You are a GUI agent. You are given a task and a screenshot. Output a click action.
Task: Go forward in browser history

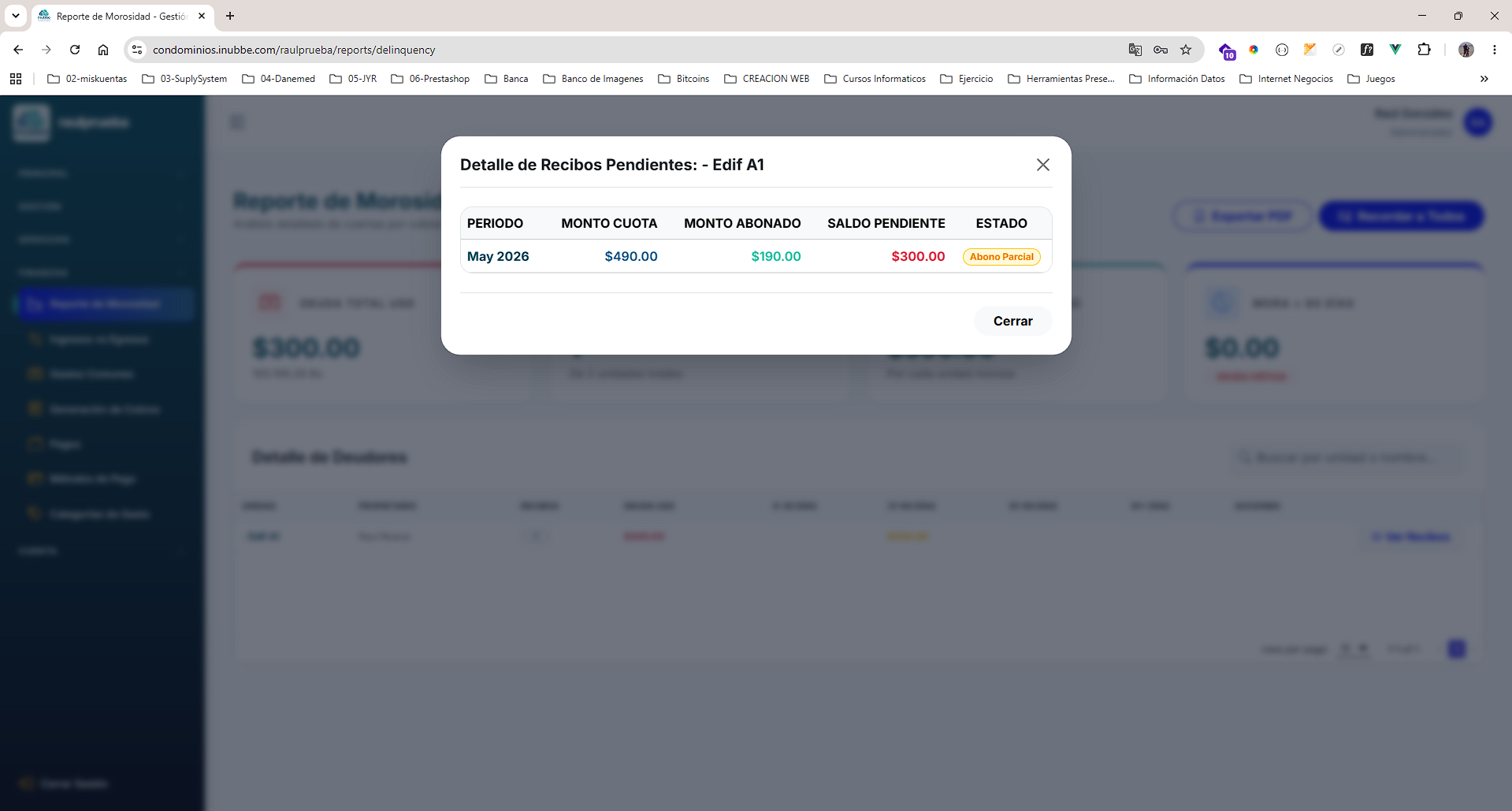pos(46,50)
